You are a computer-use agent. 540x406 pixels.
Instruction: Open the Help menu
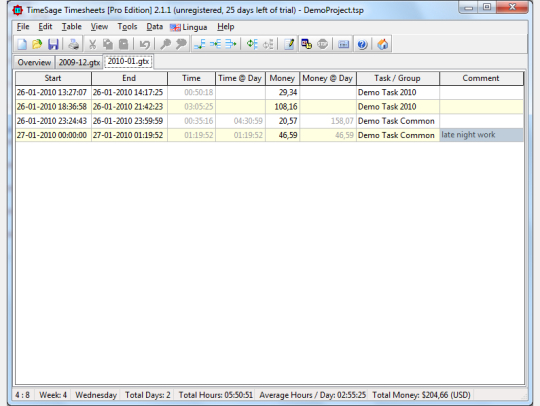(226, 27)
